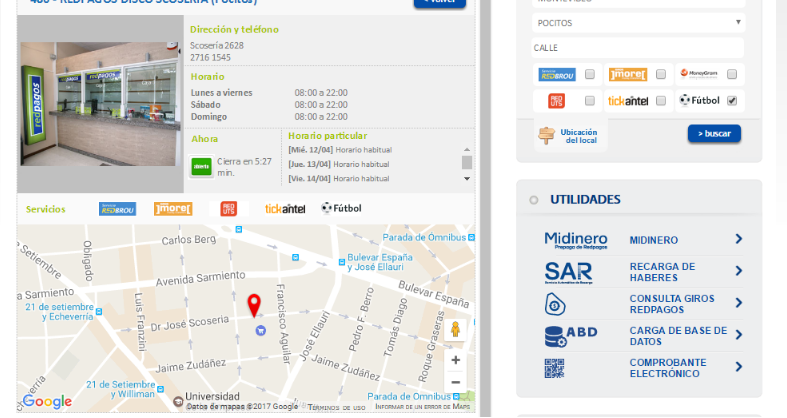Enable the MoneyGram filter checkbox
The height and width of the screenshot is (418, 787).
point(732,74)
